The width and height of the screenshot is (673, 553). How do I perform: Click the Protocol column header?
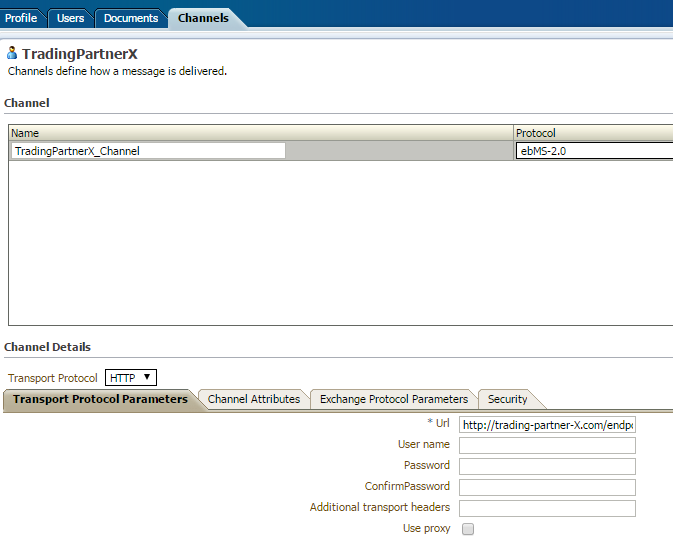coord(594,133)
